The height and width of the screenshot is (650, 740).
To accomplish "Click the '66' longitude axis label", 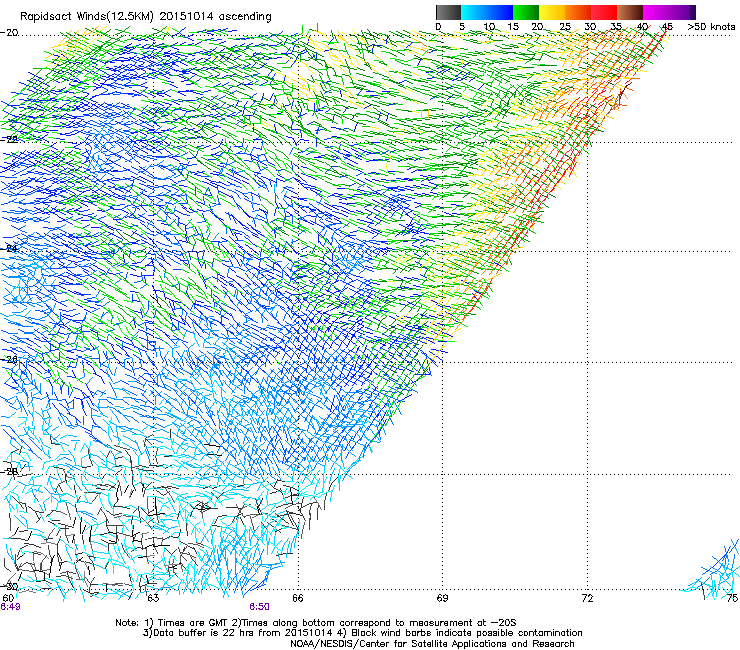I will [298, 598].
